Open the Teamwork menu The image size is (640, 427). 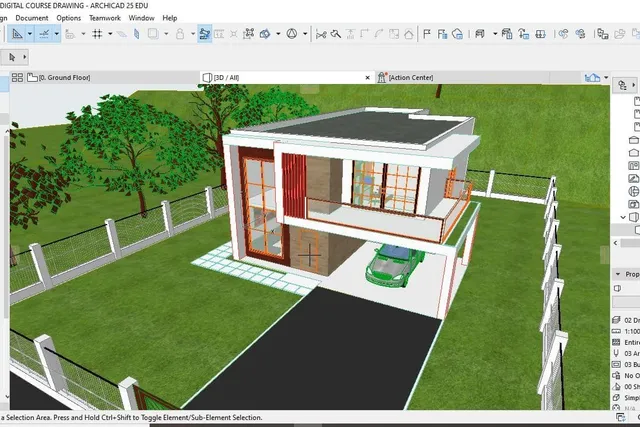[x=105, y=18]
